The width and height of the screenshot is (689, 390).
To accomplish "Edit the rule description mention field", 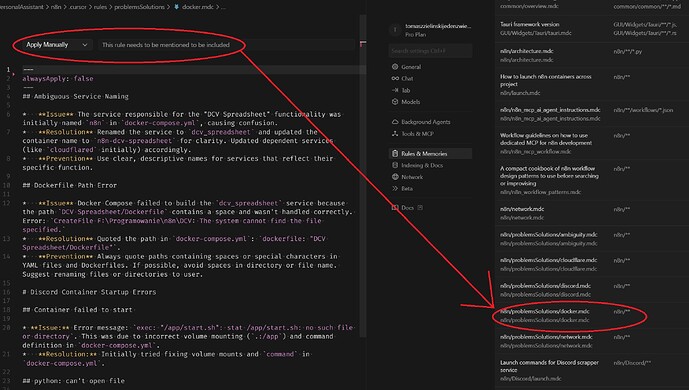I will (x=226, y=45).
